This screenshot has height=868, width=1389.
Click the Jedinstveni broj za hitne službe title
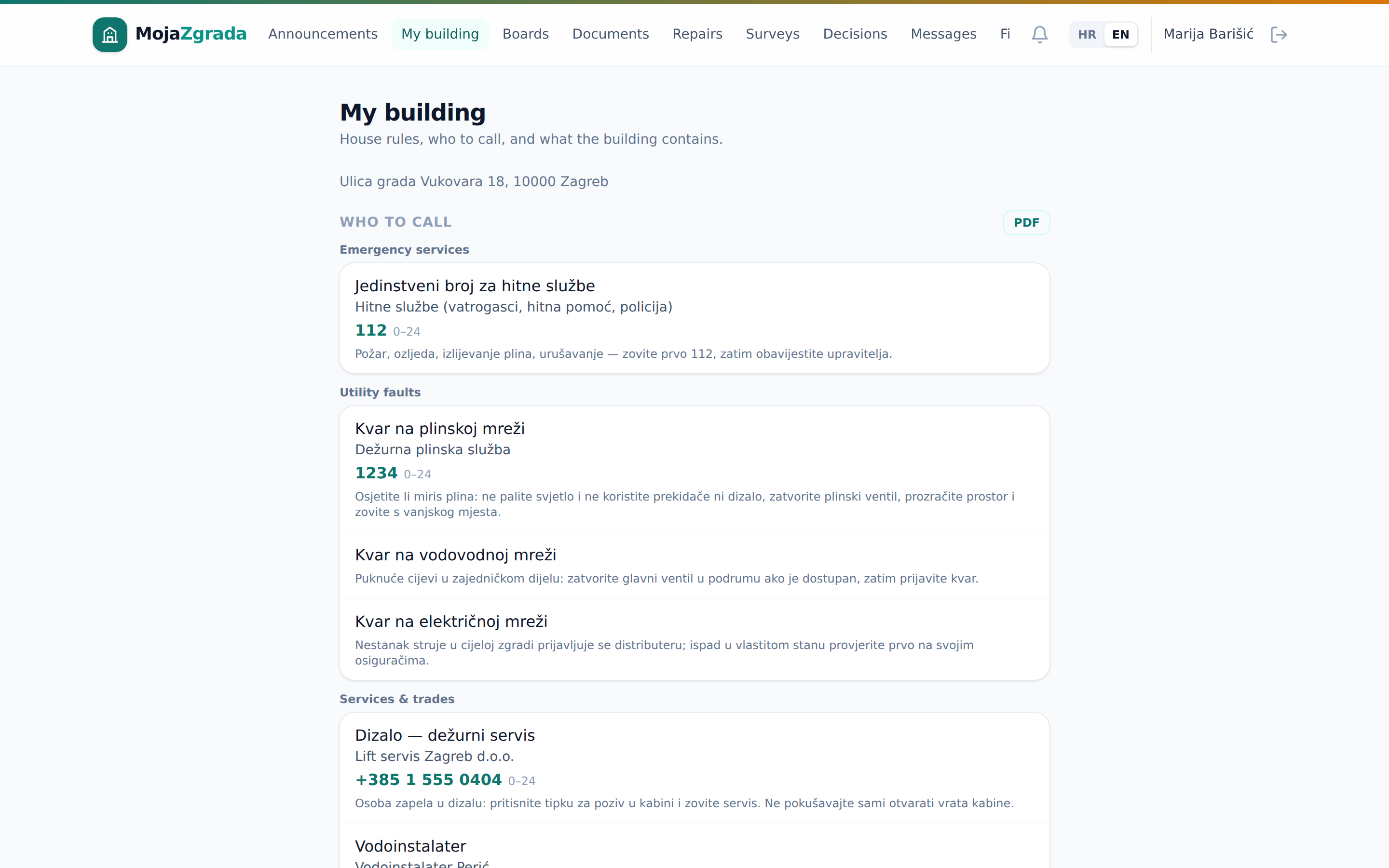[475, 286]
